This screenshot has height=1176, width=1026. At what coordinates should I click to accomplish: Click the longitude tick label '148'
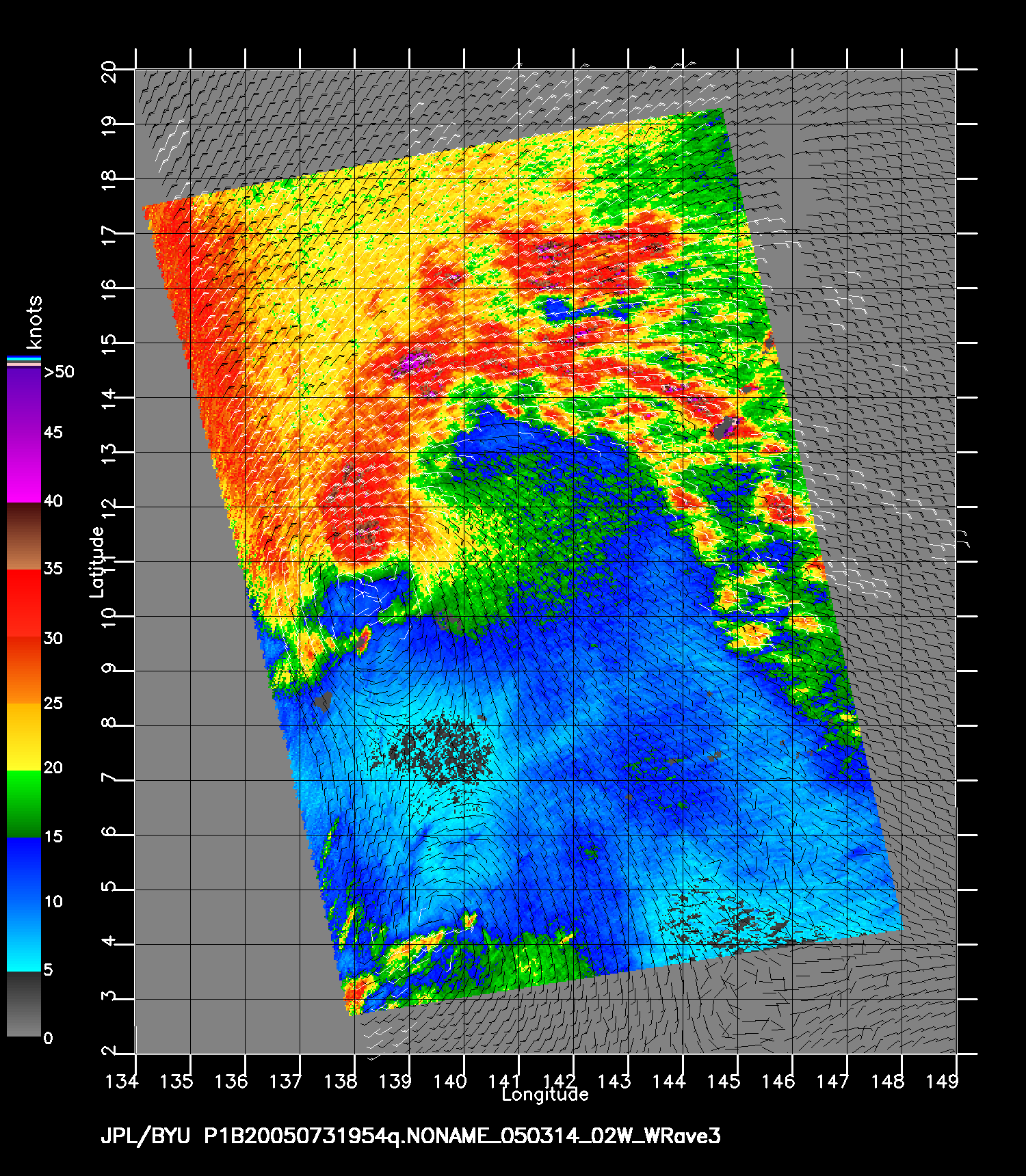pos(888,1082)
